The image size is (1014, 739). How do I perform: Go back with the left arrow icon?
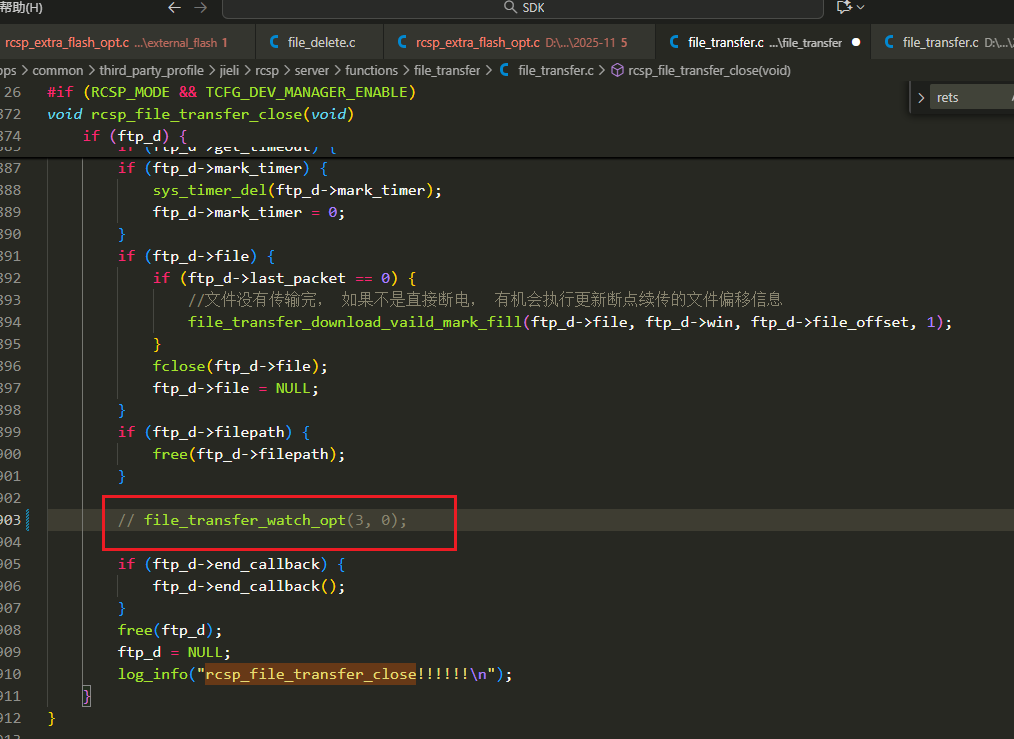(174, 7)
